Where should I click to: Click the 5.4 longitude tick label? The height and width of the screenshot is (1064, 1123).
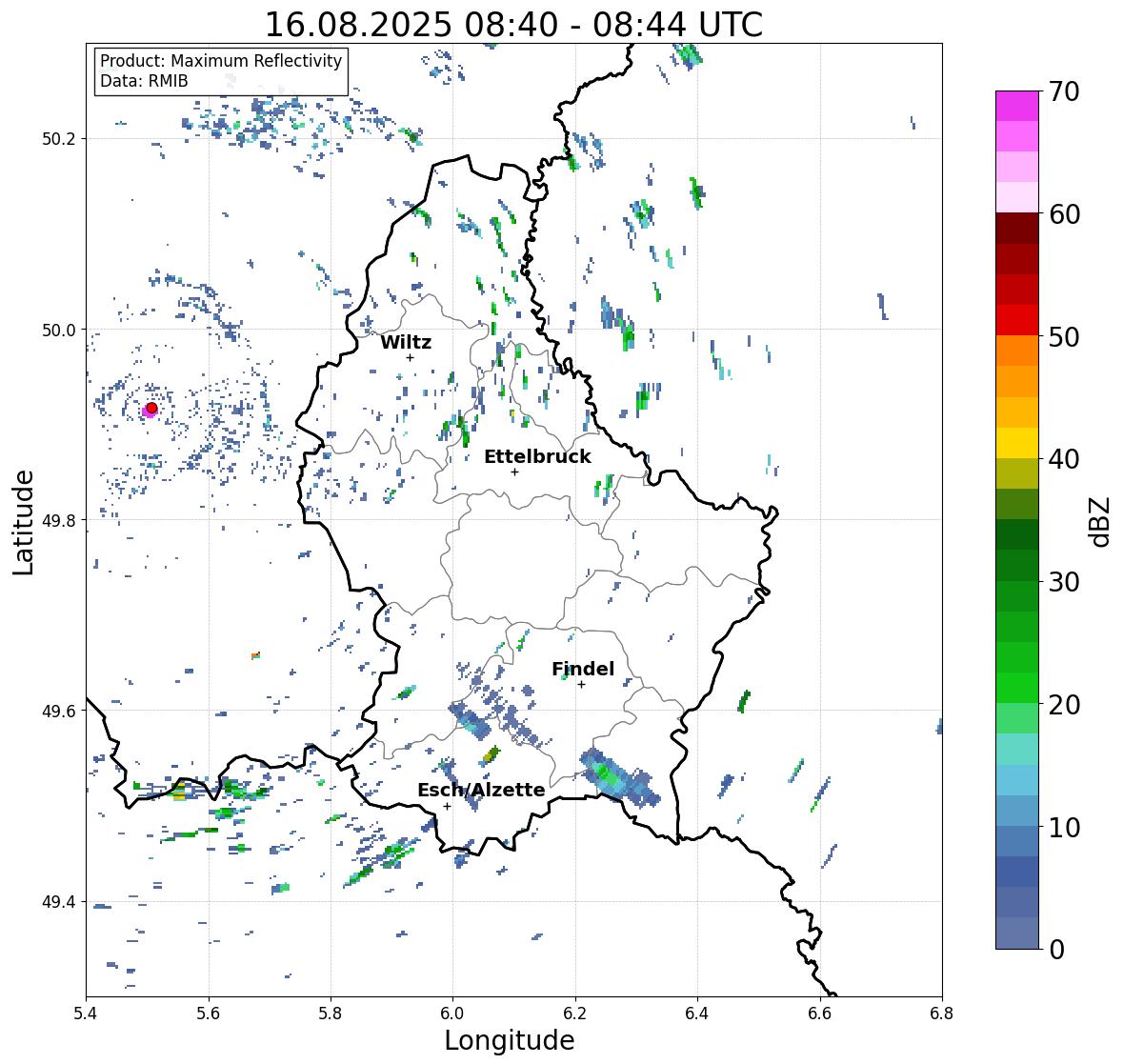86,1014
